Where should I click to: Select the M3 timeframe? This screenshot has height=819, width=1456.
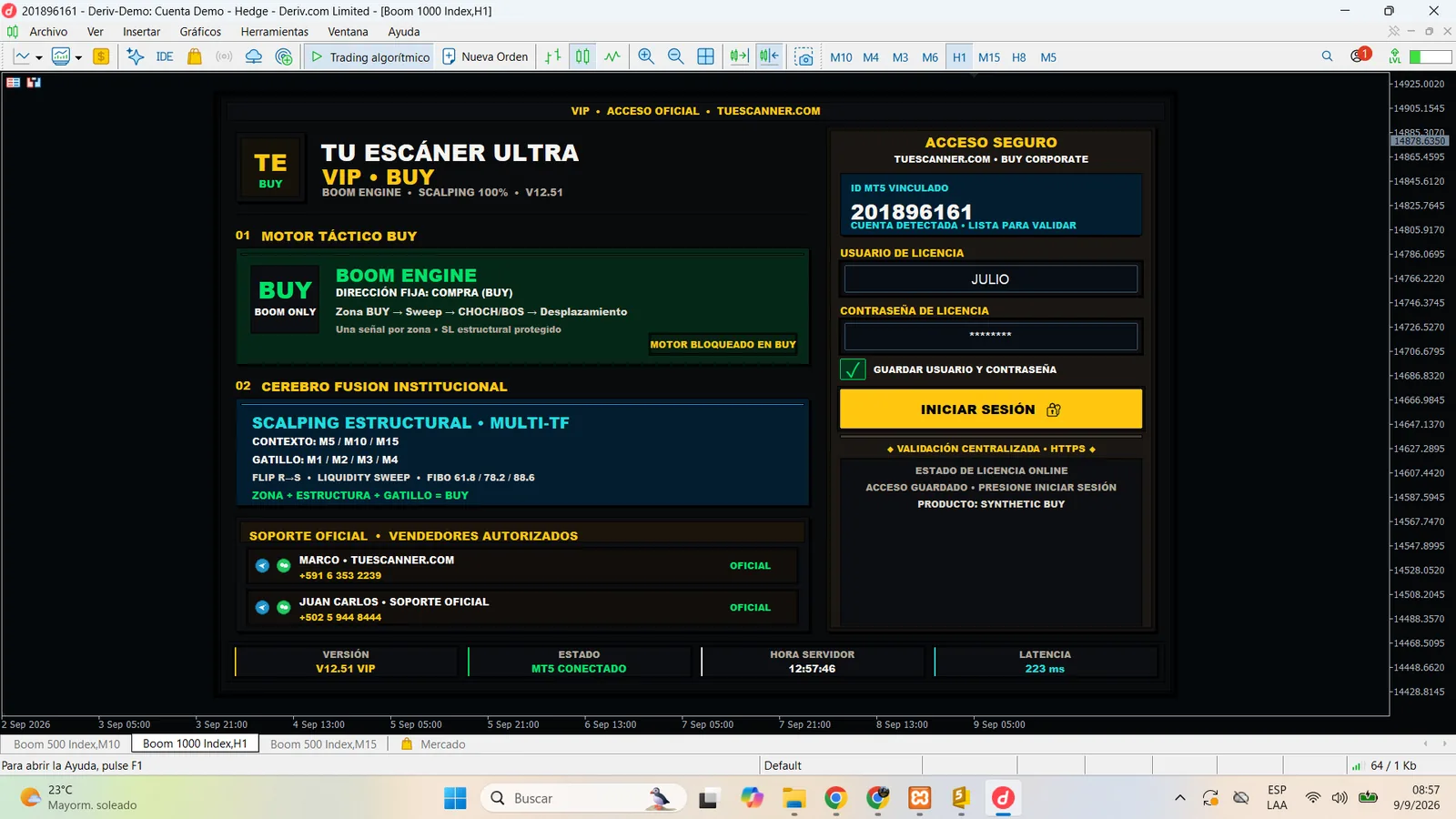point(900,57)
